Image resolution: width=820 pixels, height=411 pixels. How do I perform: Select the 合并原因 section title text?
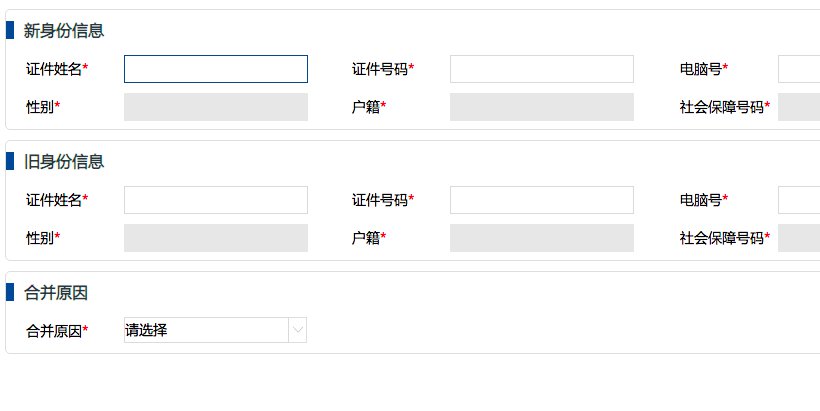pos(56,293)
